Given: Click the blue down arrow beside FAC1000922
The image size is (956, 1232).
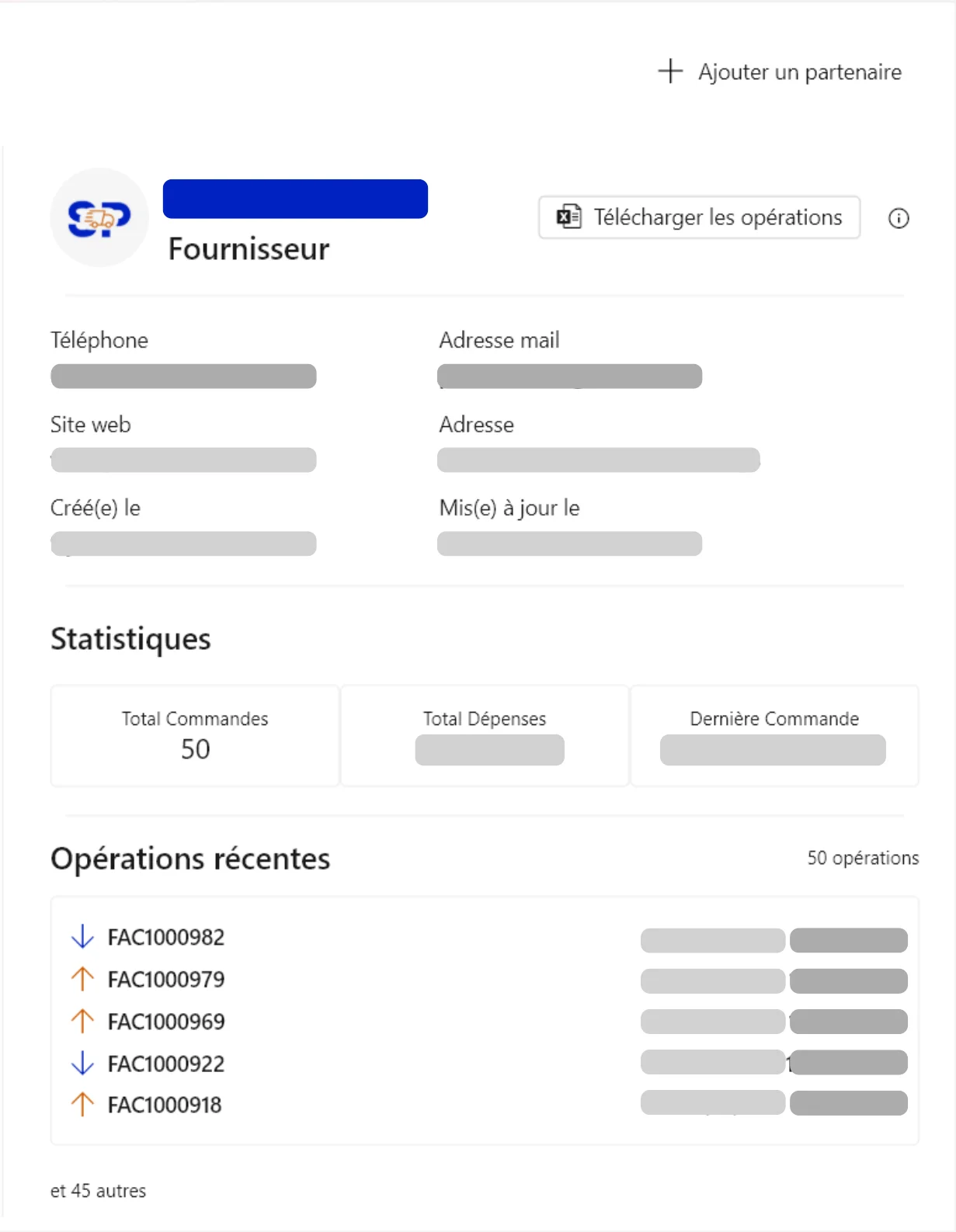Looking at the screenshot, I should pos(82,1063).
